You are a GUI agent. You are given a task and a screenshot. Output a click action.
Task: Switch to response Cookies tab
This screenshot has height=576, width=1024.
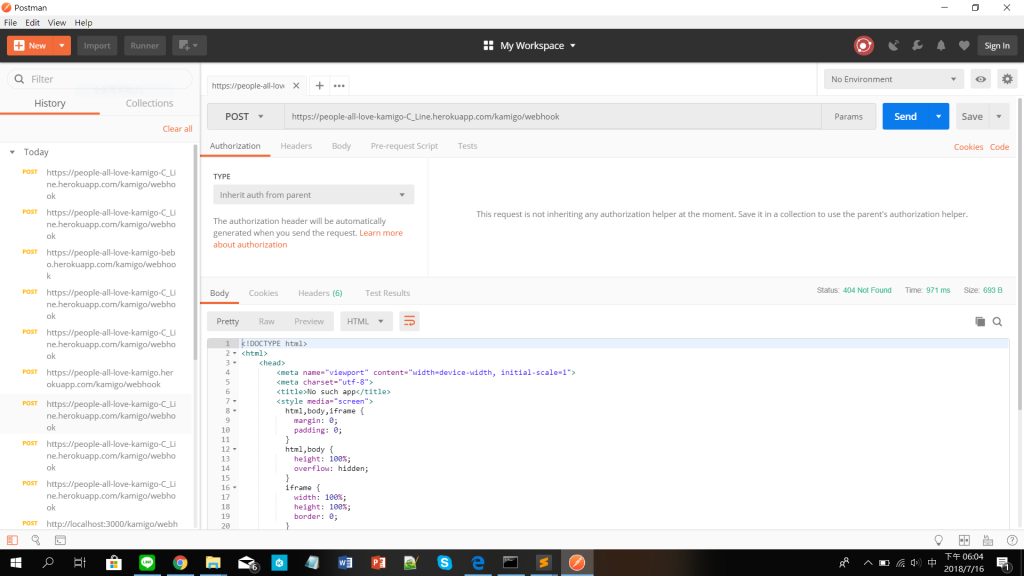[263, 293]
